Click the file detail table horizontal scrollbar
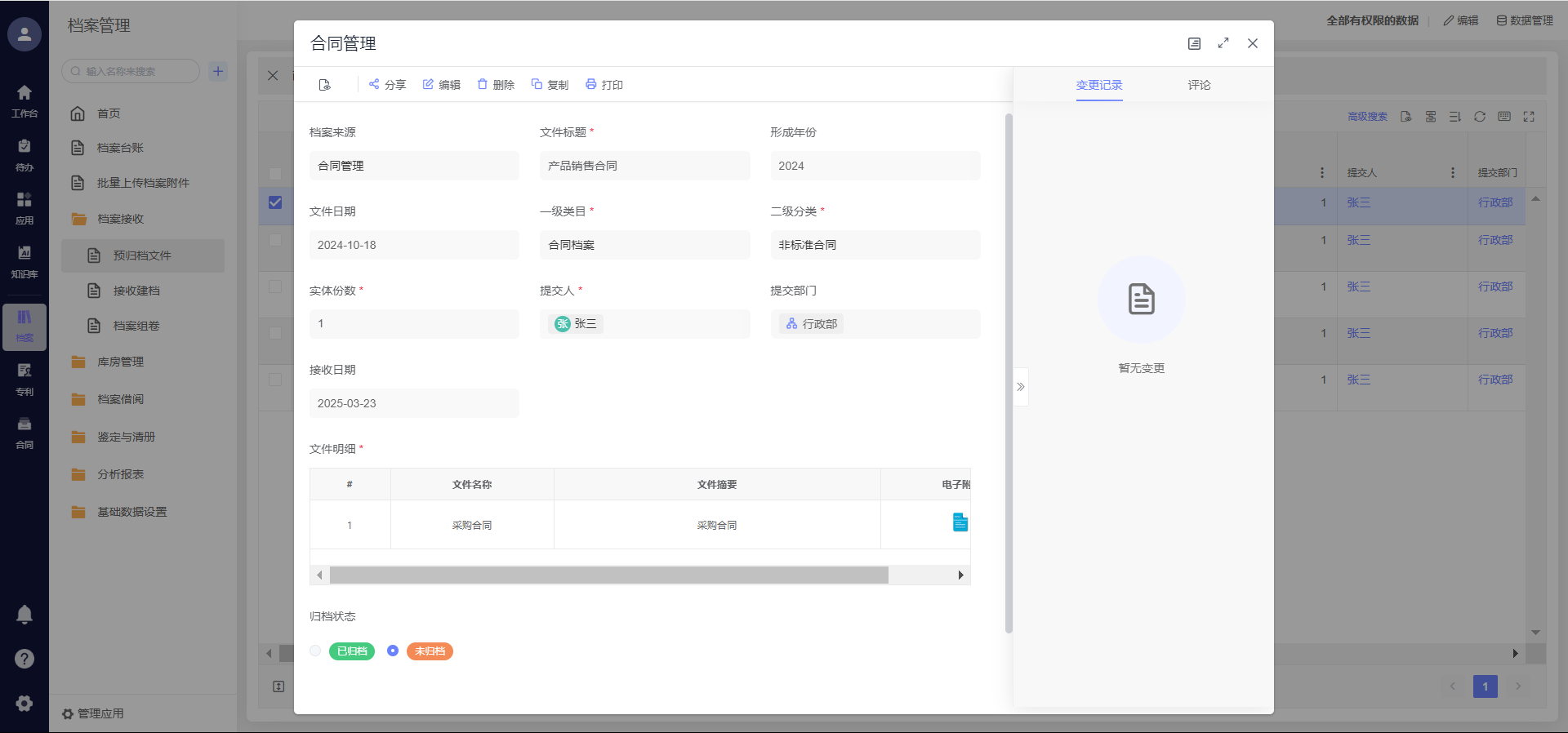The height and width of the screenshot is (733, 1568). pyautogui.click(x=608, y=575)
